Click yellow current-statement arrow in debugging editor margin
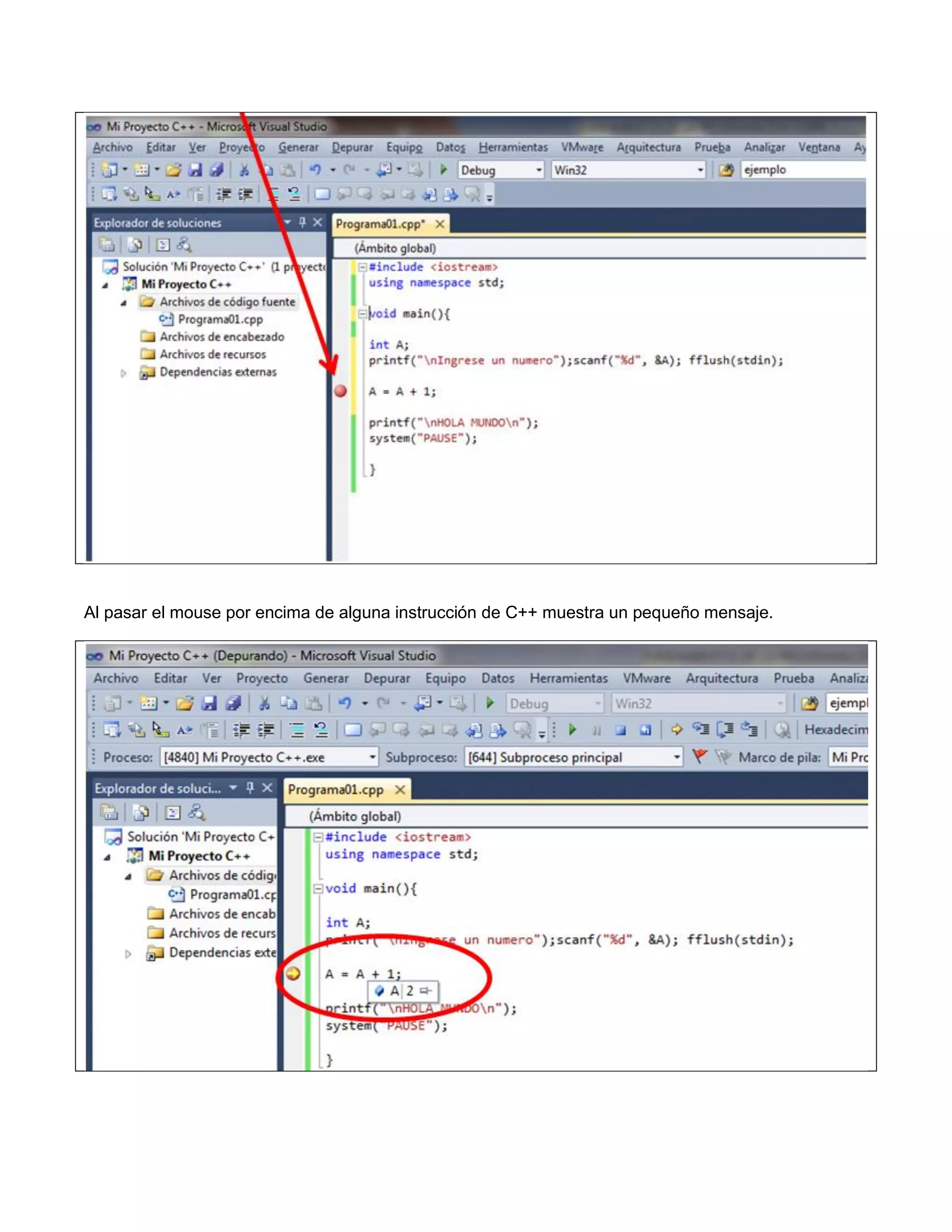952x1232 pixels. (293, 974)
